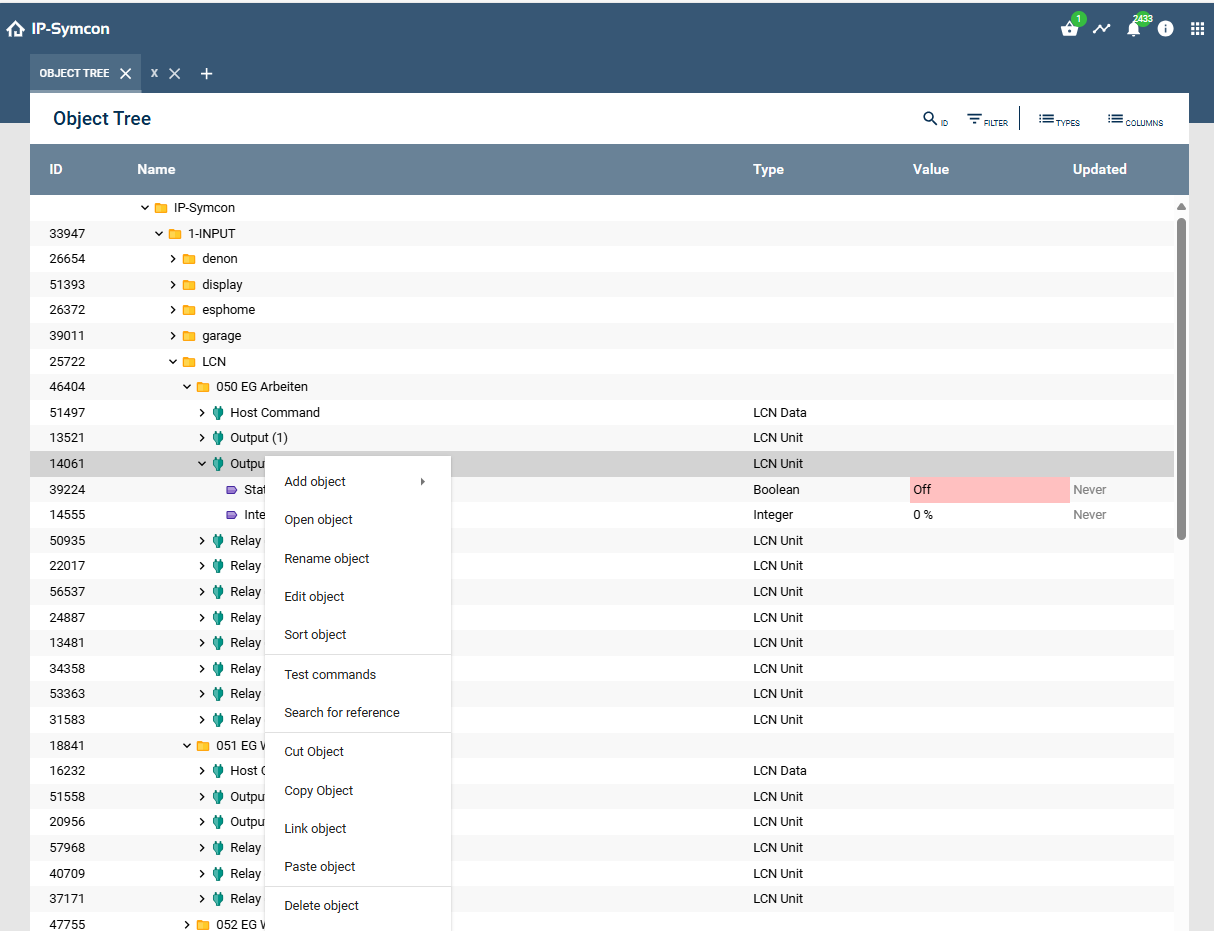1214x931 pixels.
Task: Collapse the LCN folder
Action: click(173, 362)
